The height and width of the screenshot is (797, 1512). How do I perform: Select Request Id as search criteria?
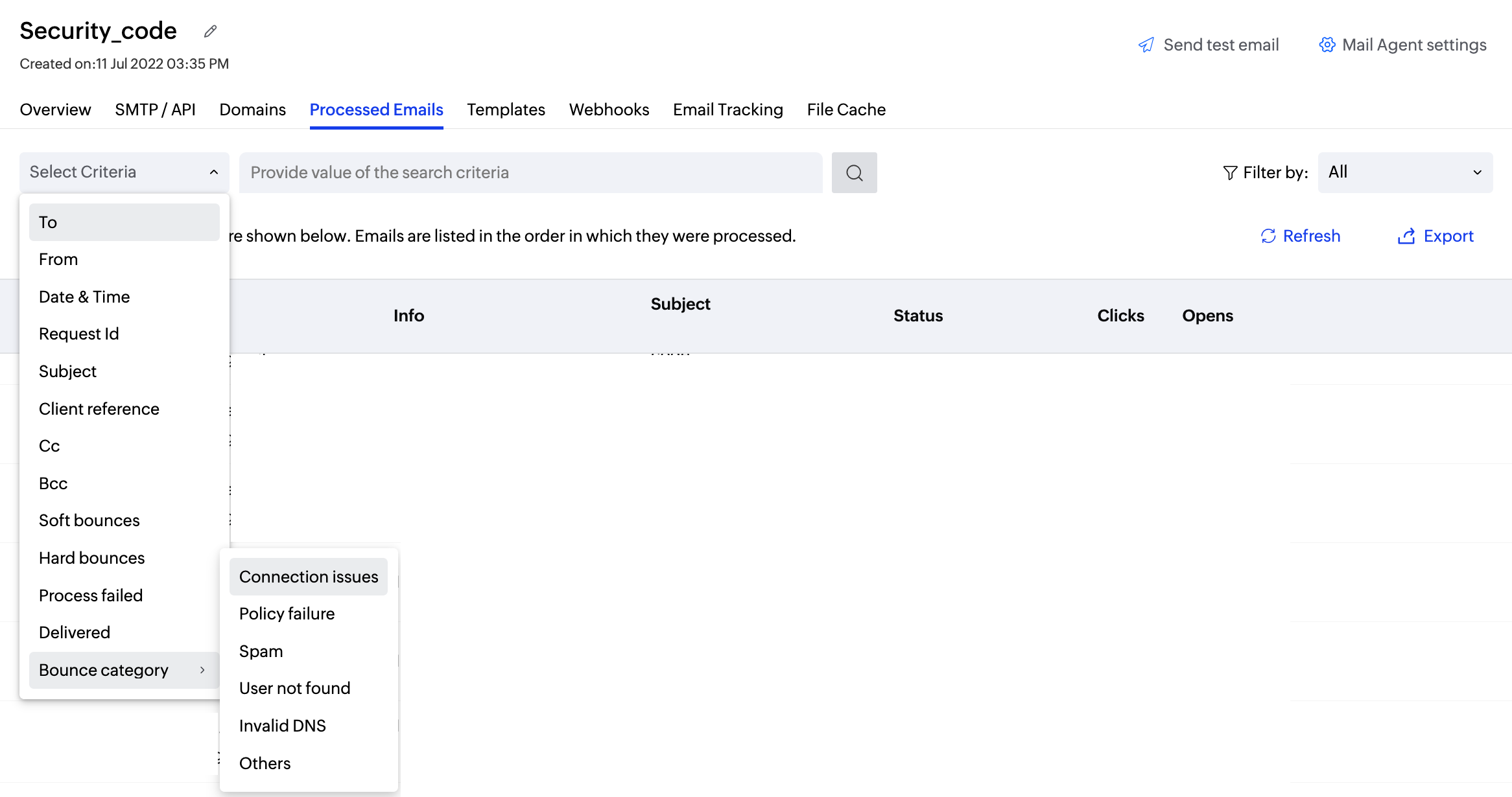79,334
